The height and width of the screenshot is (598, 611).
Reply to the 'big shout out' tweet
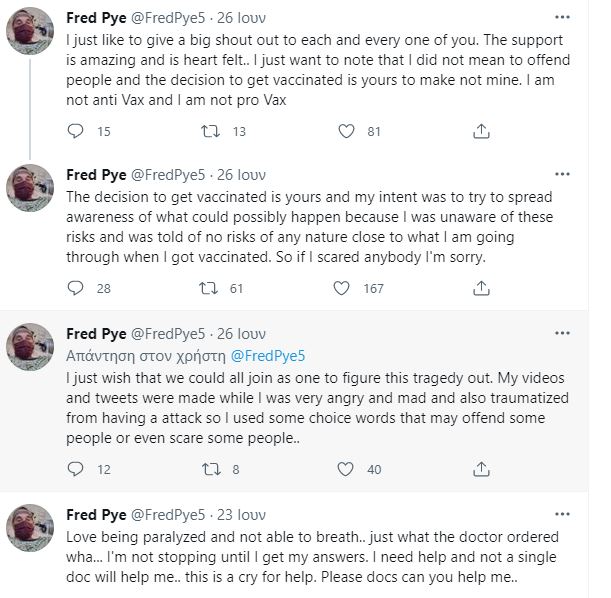[x=75, y=131]
